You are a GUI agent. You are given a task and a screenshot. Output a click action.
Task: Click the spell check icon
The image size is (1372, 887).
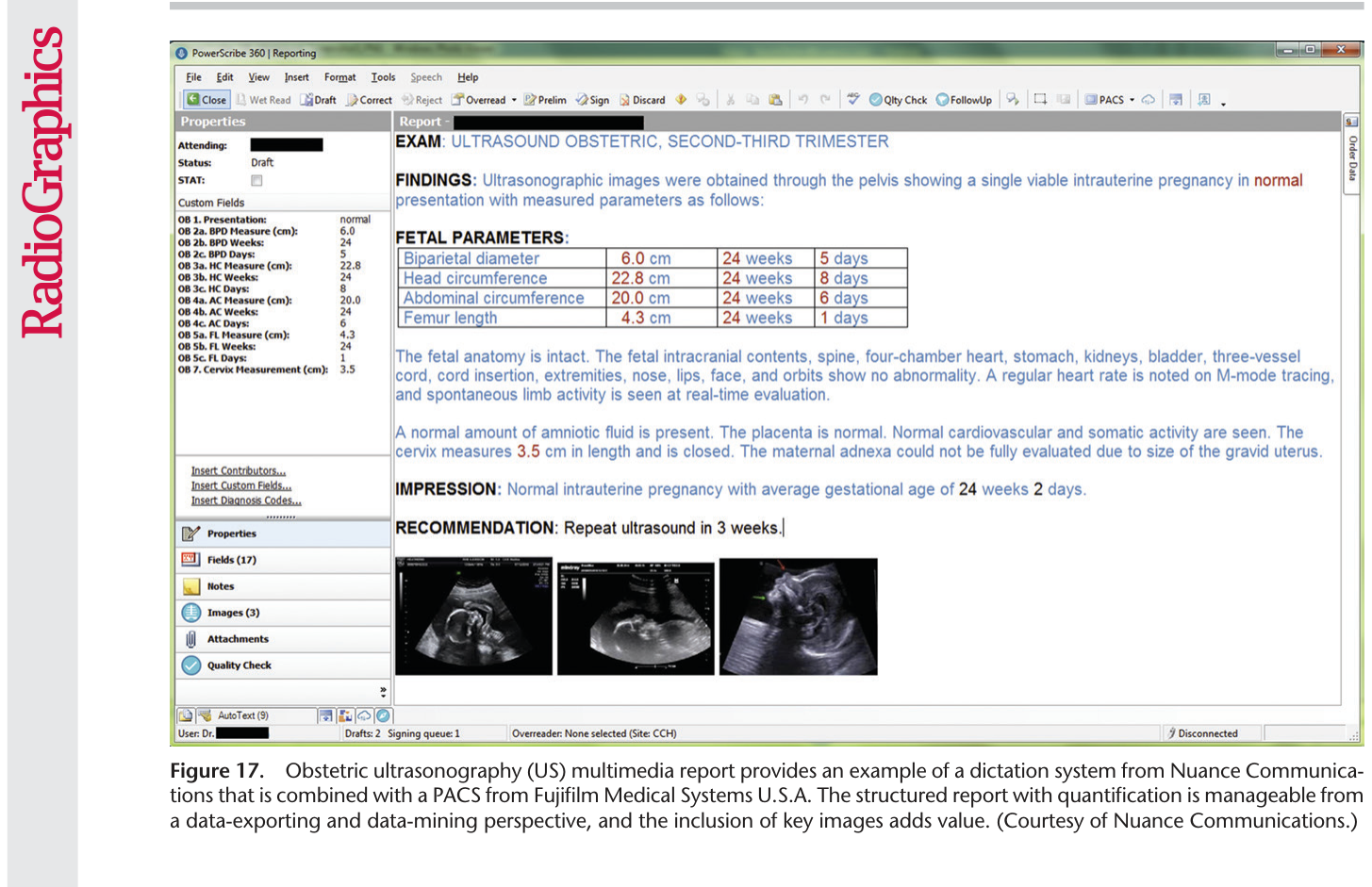[853, 99]
